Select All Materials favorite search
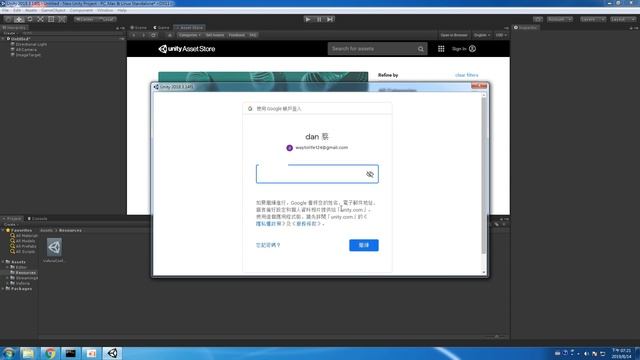640x360 pixels. coord(24,236)
